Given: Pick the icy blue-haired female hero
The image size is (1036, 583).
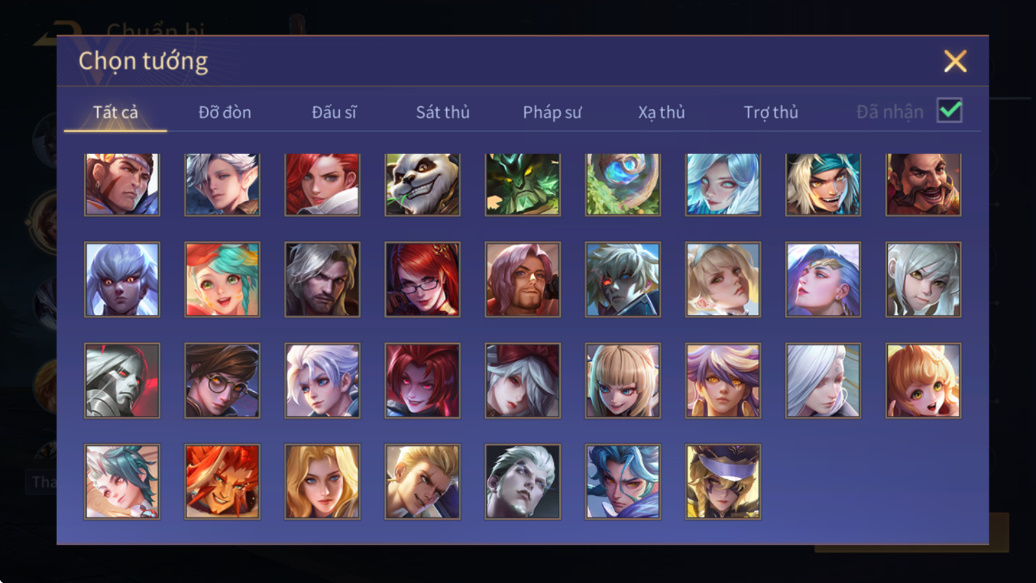Looking at the screenshot, I should [723, 184].
